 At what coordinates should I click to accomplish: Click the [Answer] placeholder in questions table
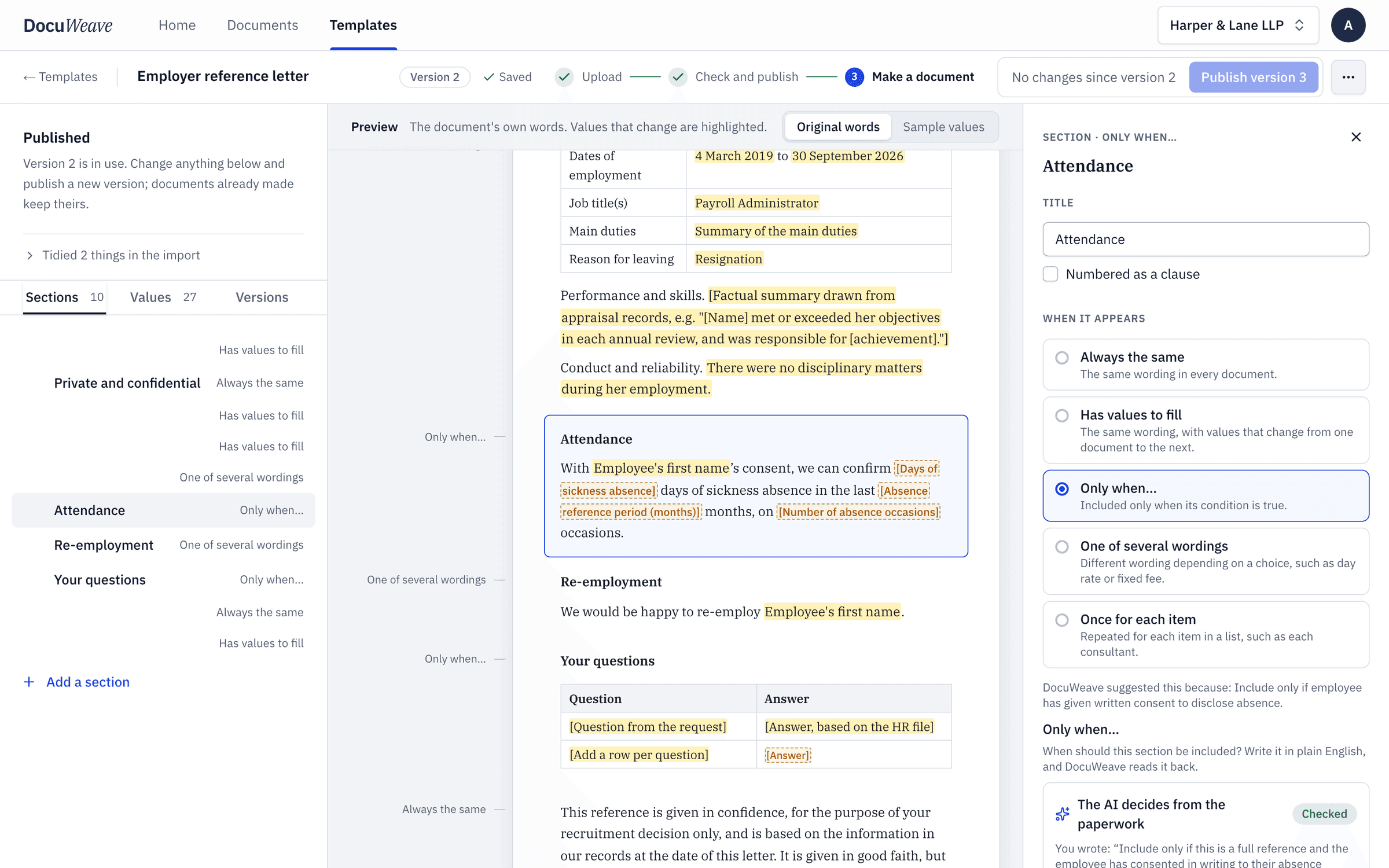tap(787, 755)
